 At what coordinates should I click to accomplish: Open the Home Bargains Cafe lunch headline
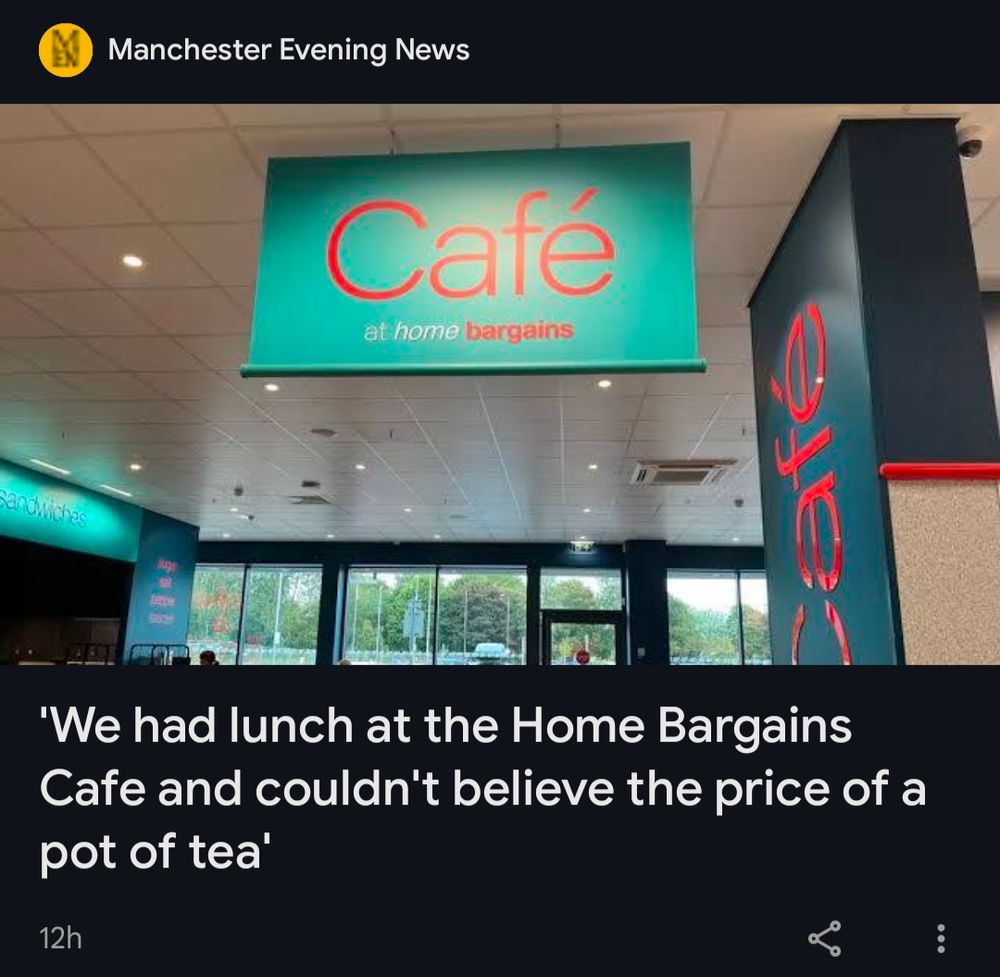(482, 788)
